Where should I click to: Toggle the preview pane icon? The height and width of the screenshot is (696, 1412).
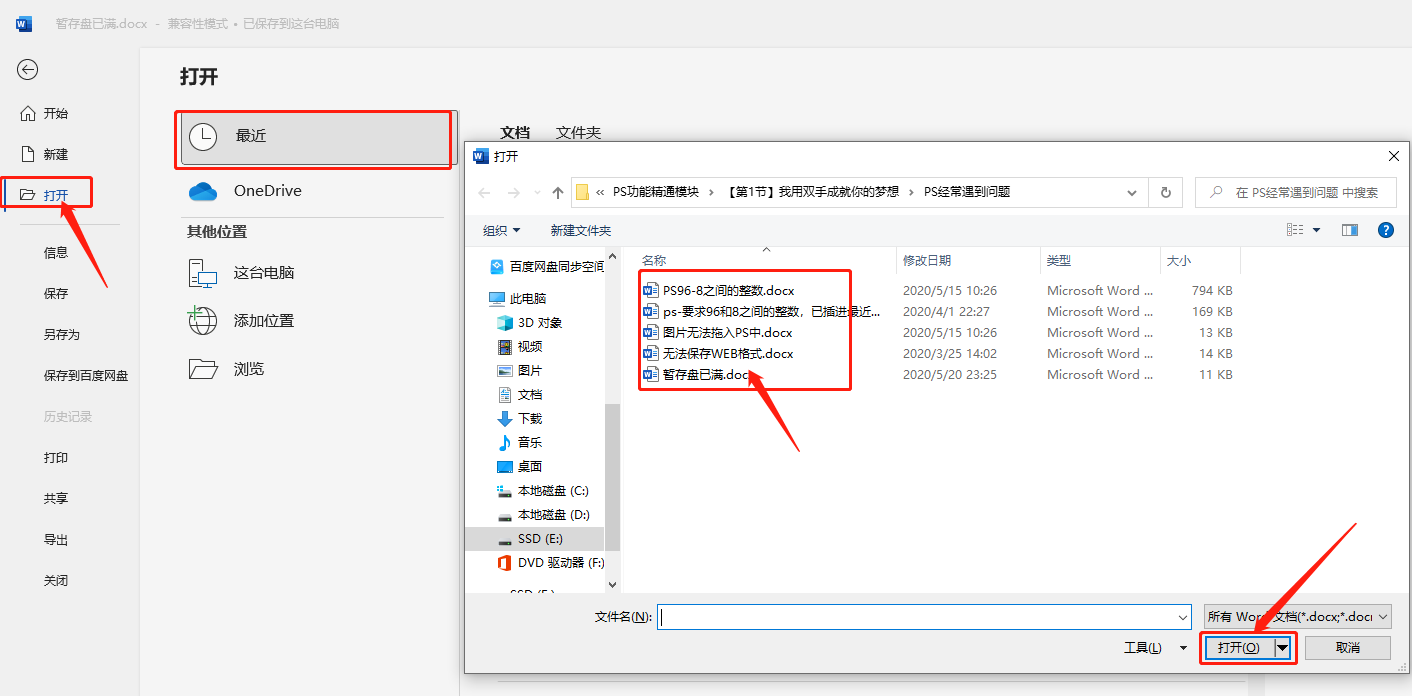tap(1350, 230)
